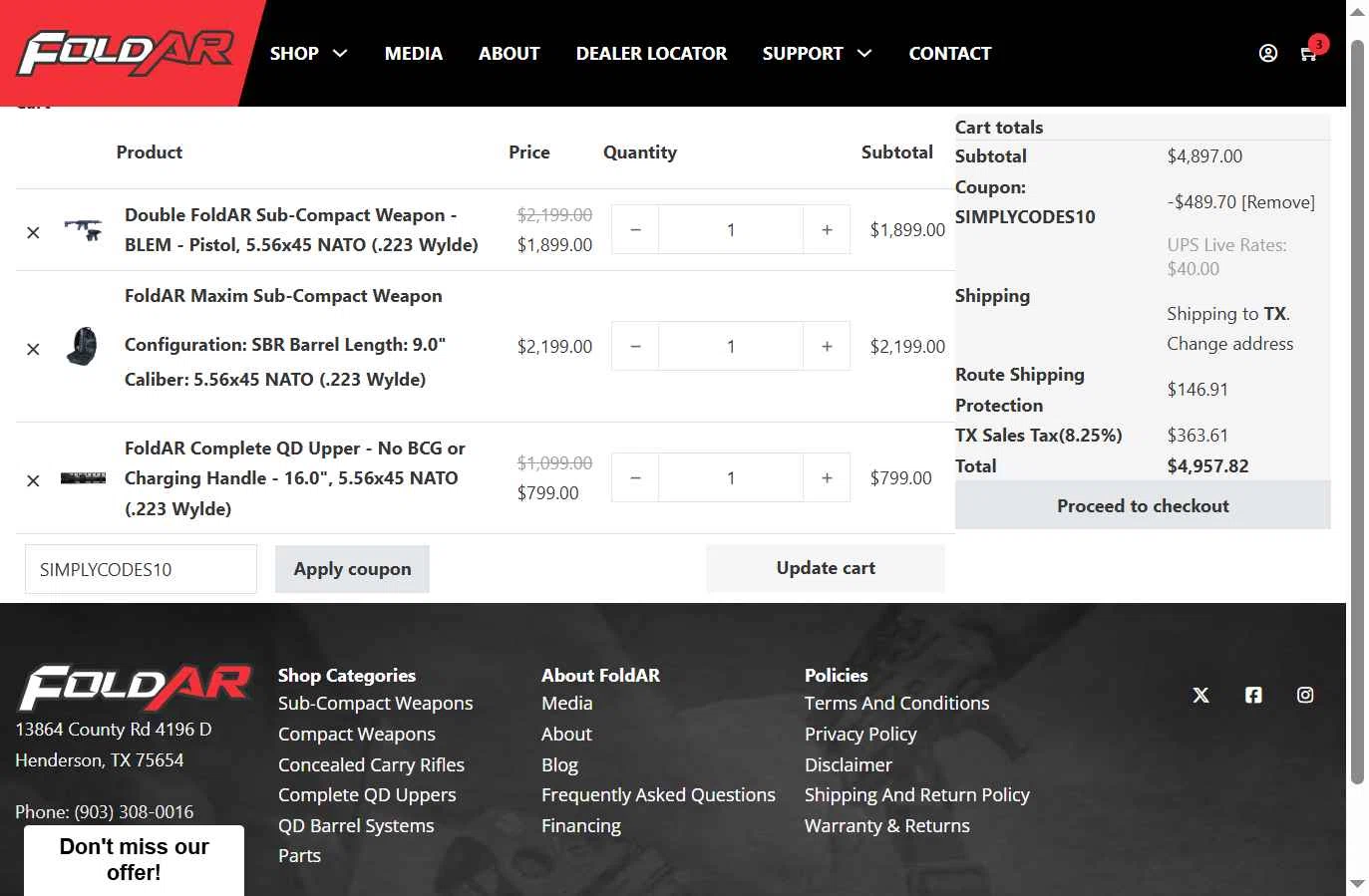Open the user account icon
Image resolution: width=1369 pixels, height=896 pixels.
pyautogui.click(x=1267, y=53)
